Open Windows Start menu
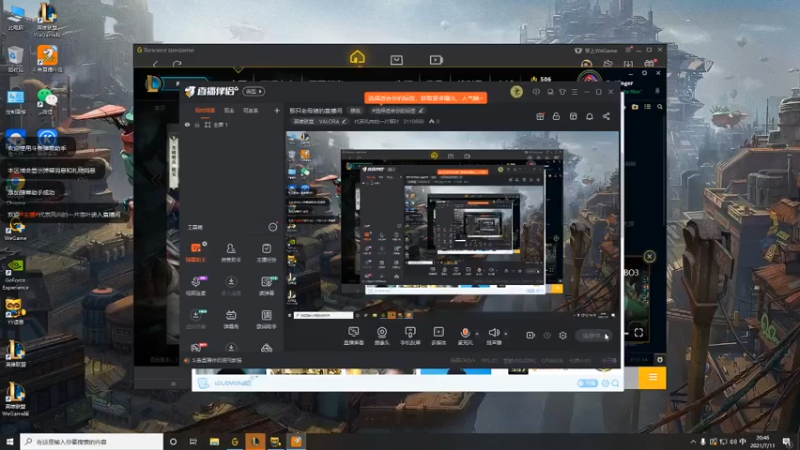Viewport: 800px width, 450px height. 10,441
